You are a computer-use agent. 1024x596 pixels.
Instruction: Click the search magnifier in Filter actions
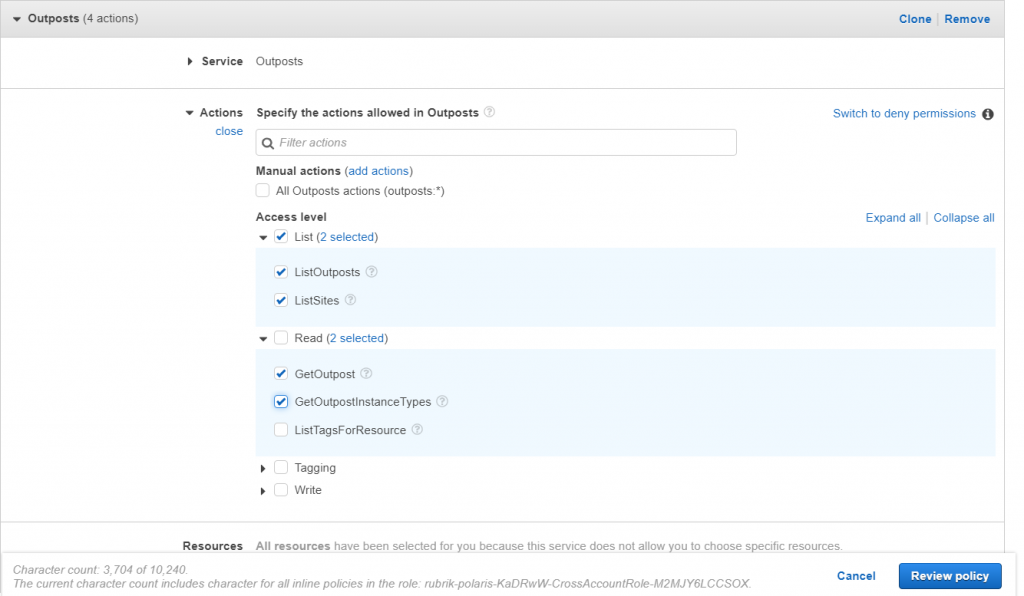pos(268,143)
